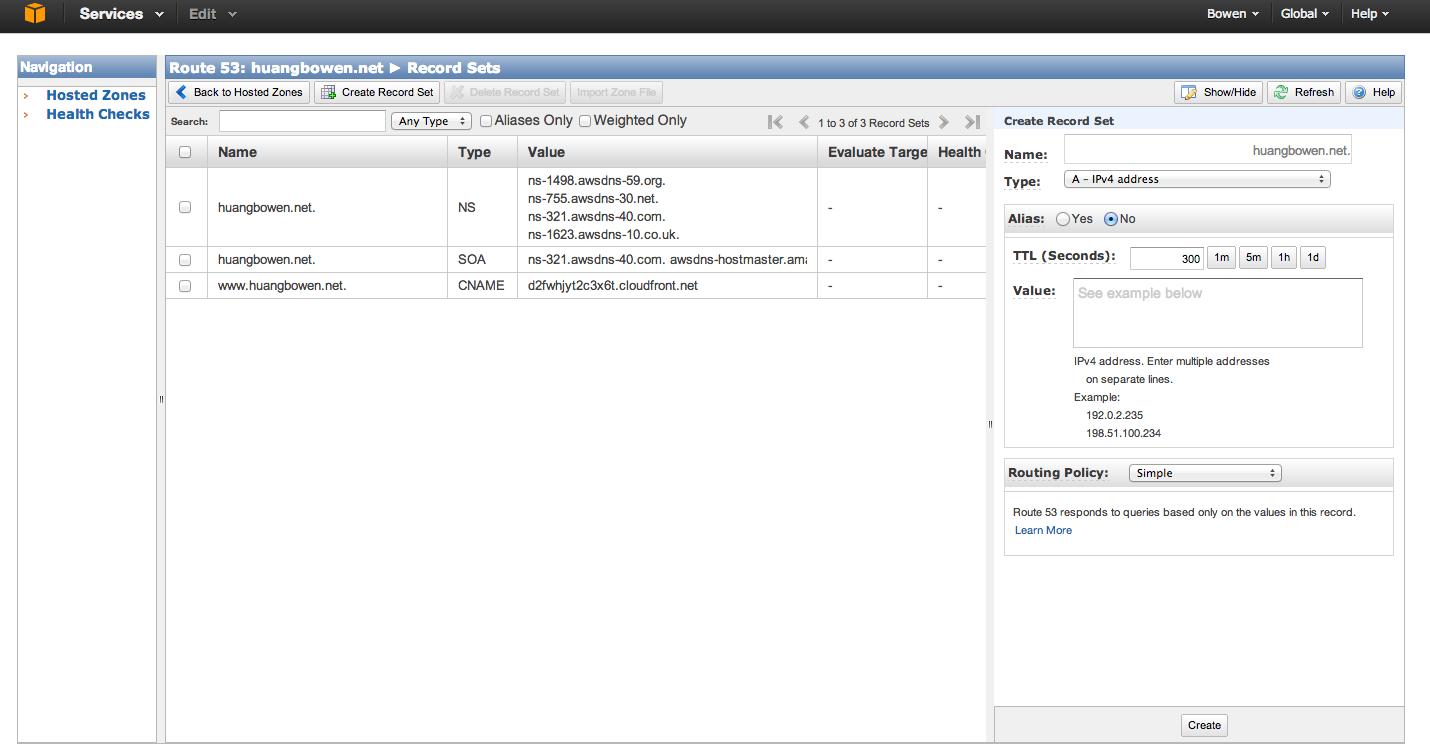Refresh the record sets list
This screenshot has width=1430, height=750.
(x=1304, y=92)
